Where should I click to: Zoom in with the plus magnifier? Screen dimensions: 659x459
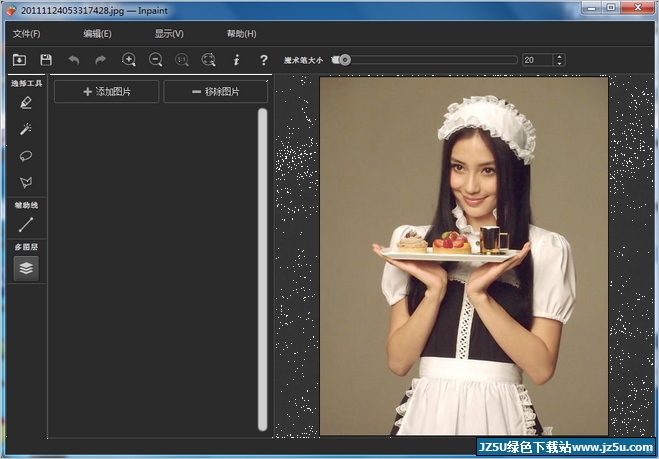129,60
